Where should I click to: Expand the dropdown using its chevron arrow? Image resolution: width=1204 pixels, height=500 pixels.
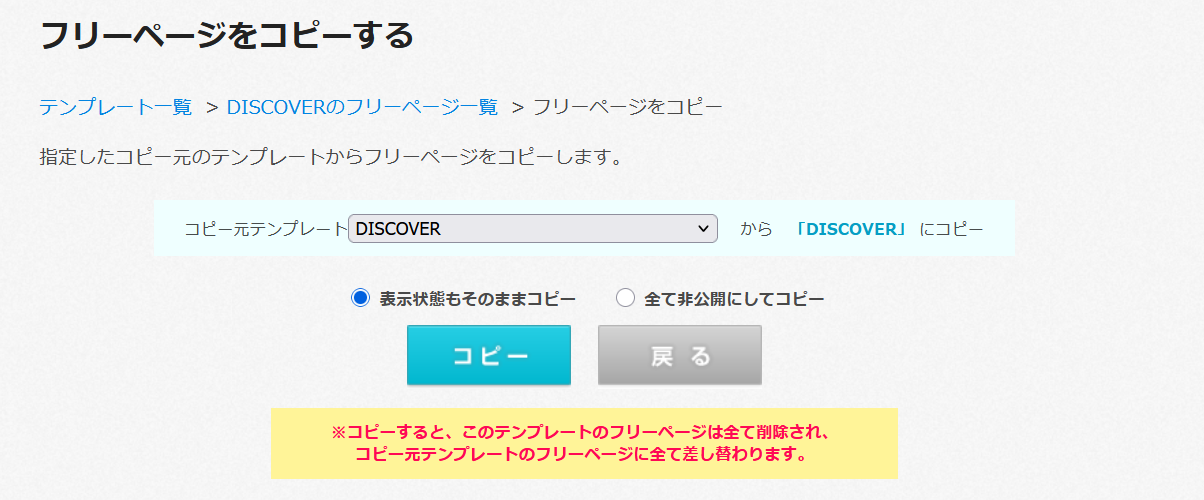701,229
